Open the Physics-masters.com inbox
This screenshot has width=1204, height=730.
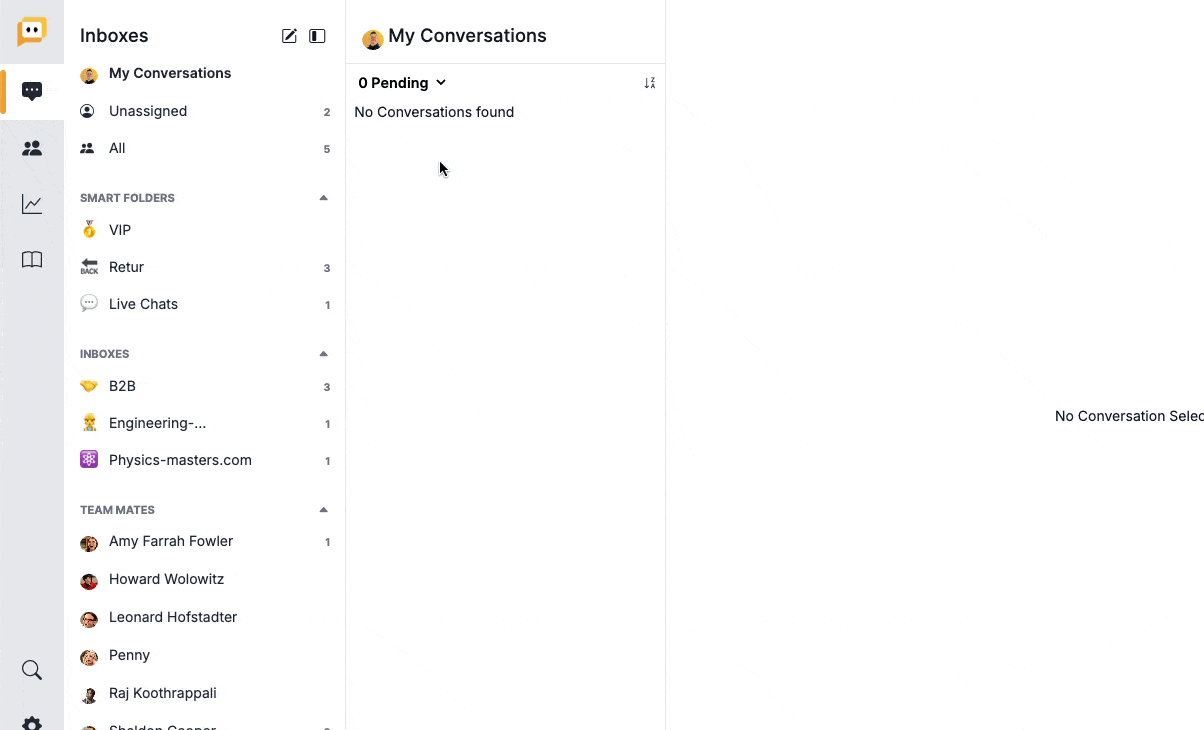pos(180,460)
